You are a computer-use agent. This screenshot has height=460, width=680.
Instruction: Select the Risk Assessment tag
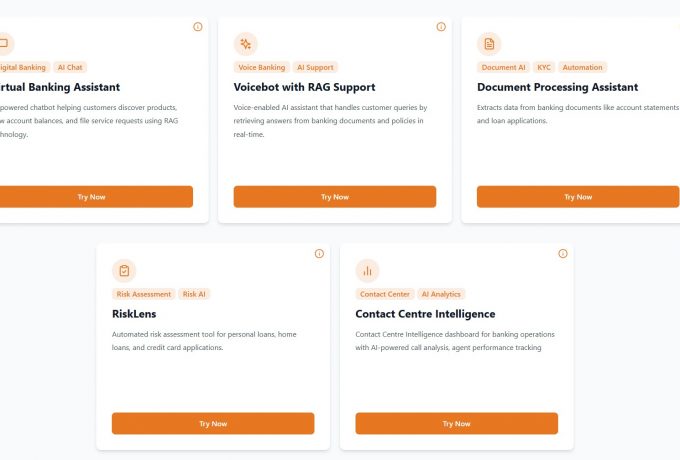(144, 295)
